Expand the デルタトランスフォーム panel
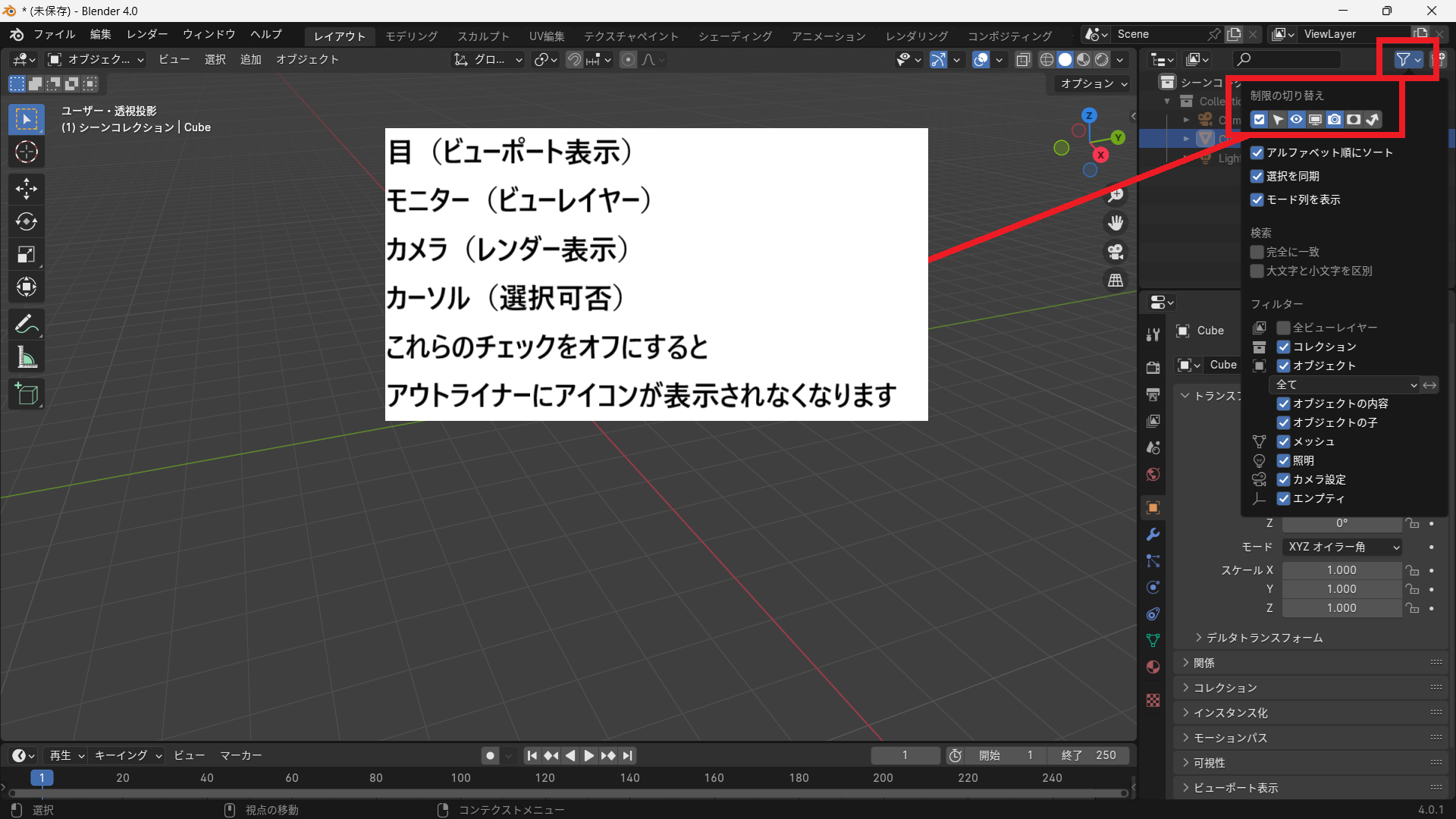 tap(1263, 638)
